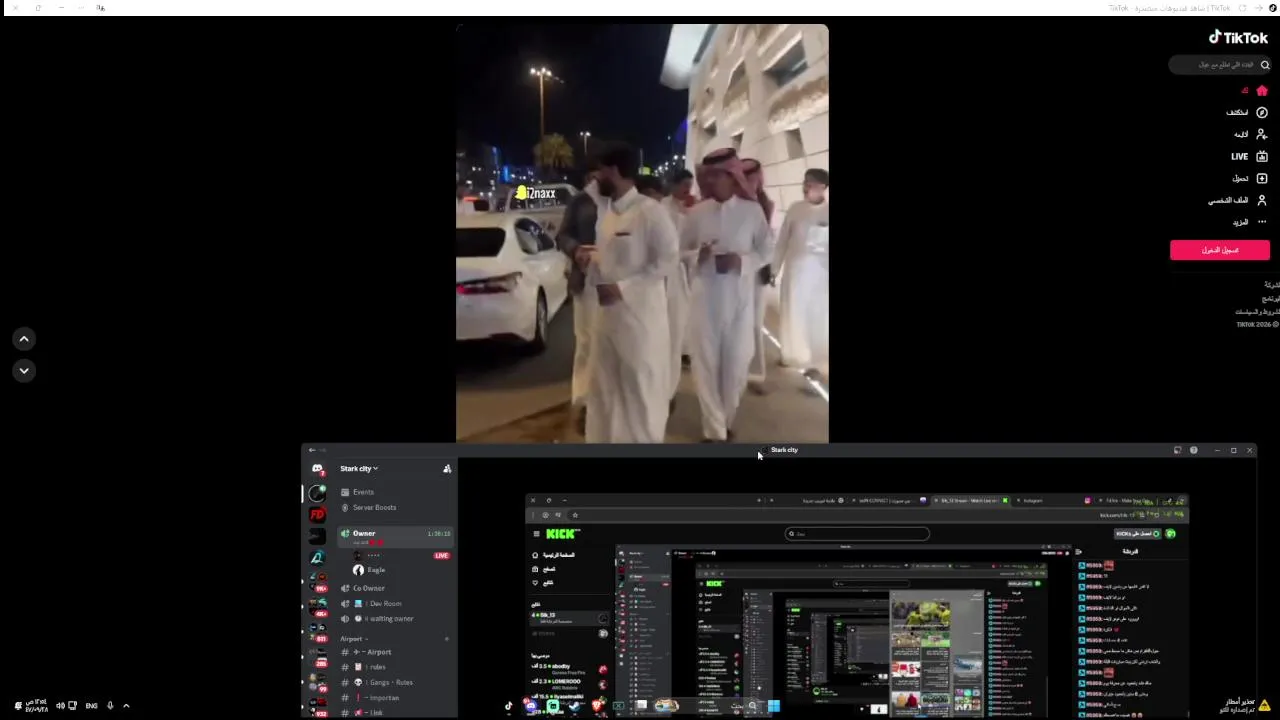1280x720 pixels.
Task: Click the Kick logo in streamed browser
Action: pyautogui.click(x=560, y=534)
